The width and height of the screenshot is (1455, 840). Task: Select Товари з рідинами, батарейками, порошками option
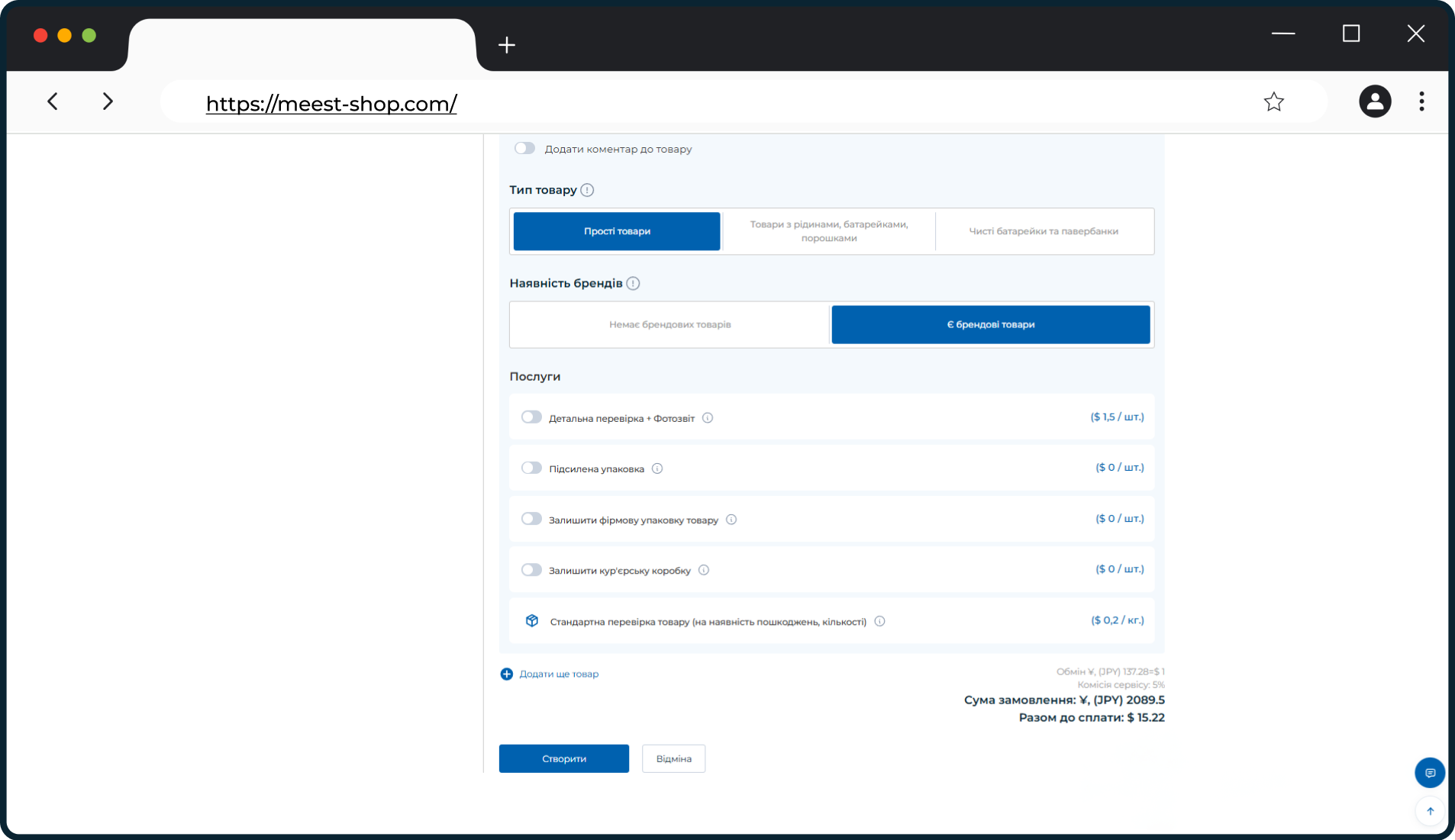click(x=829, y=231)
